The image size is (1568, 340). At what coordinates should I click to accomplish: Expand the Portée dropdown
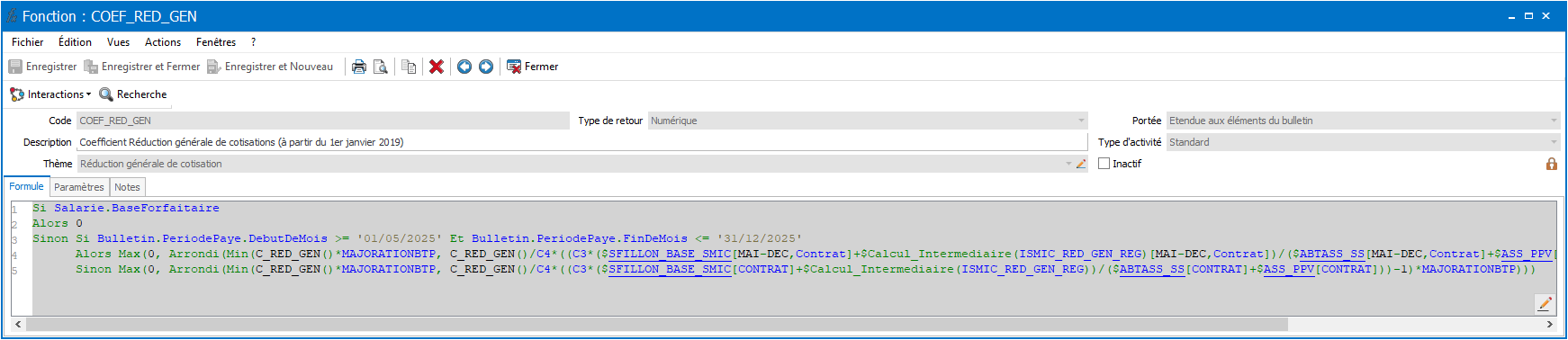[1554, 121]
